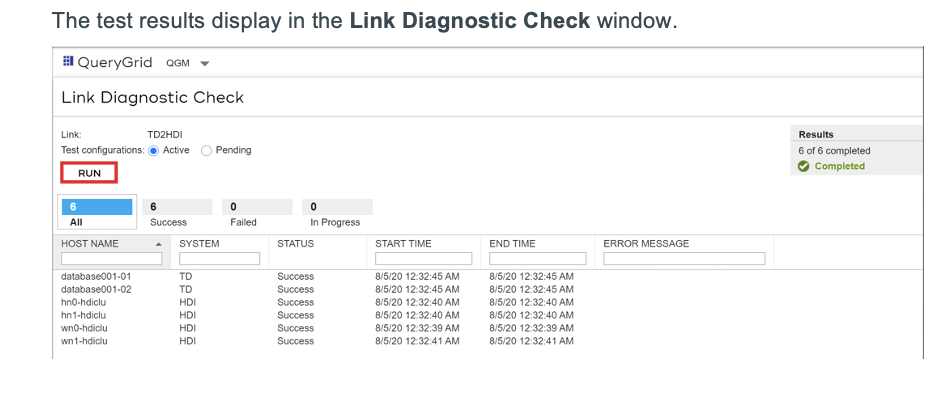Click the ERROR MESSAGE filter field
This screenshot has height=408, width=948.
[x=684, y=258]
